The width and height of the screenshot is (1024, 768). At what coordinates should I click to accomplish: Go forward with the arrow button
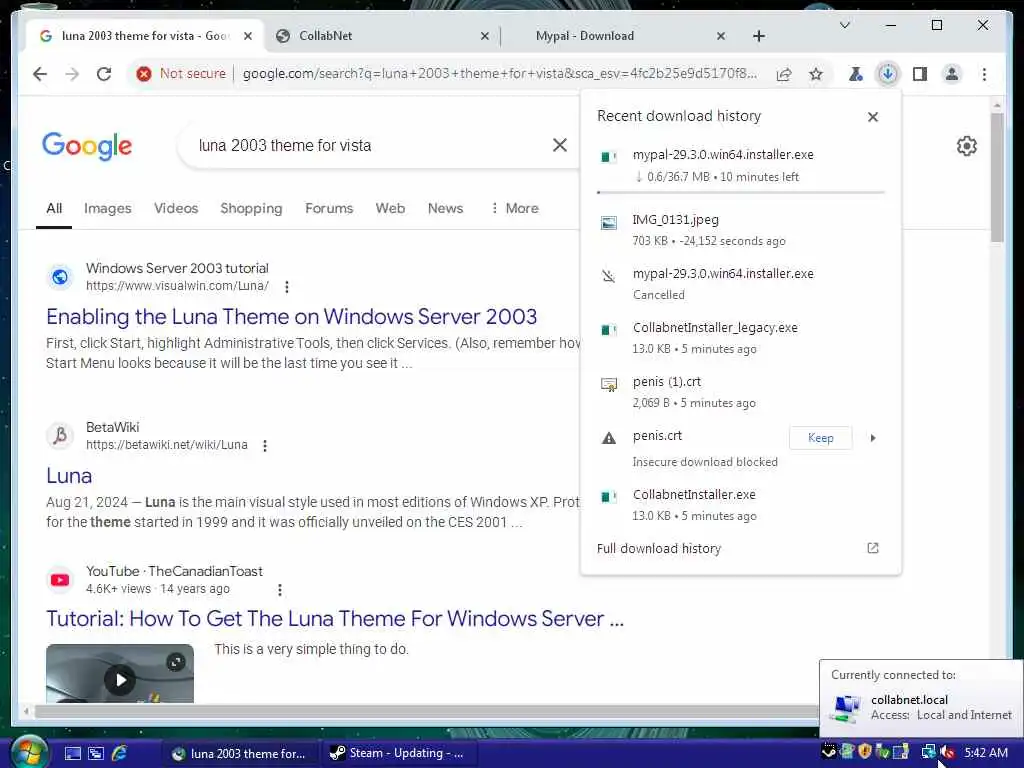click(x=72, y=74)
